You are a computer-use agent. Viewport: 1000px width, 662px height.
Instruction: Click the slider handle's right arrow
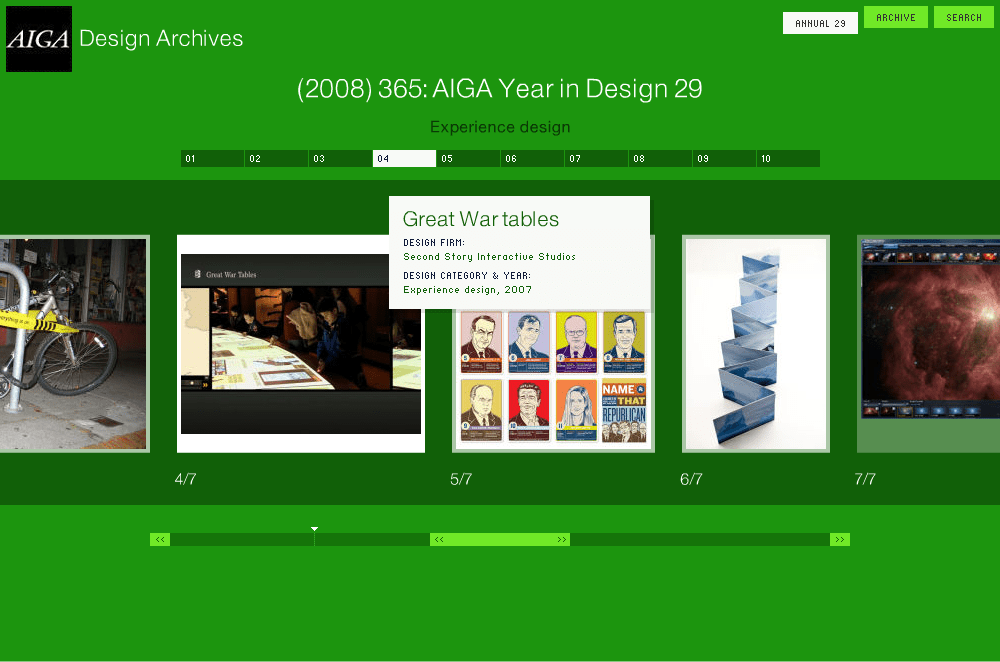pyautogui.click(x=562, y=540)
